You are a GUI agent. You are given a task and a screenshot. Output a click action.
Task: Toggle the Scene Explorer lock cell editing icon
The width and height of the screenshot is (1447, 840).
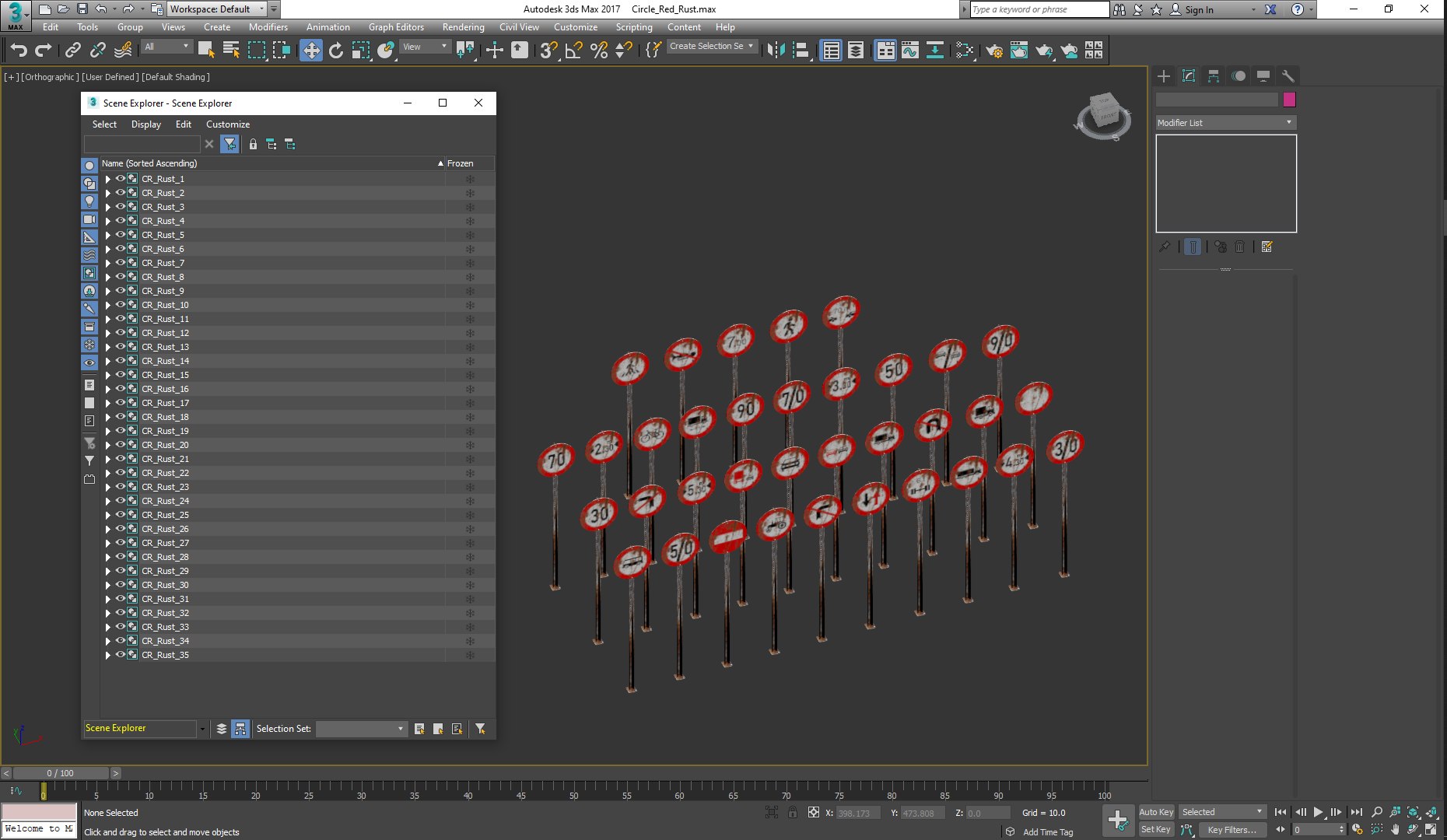[x=253, y=144]
